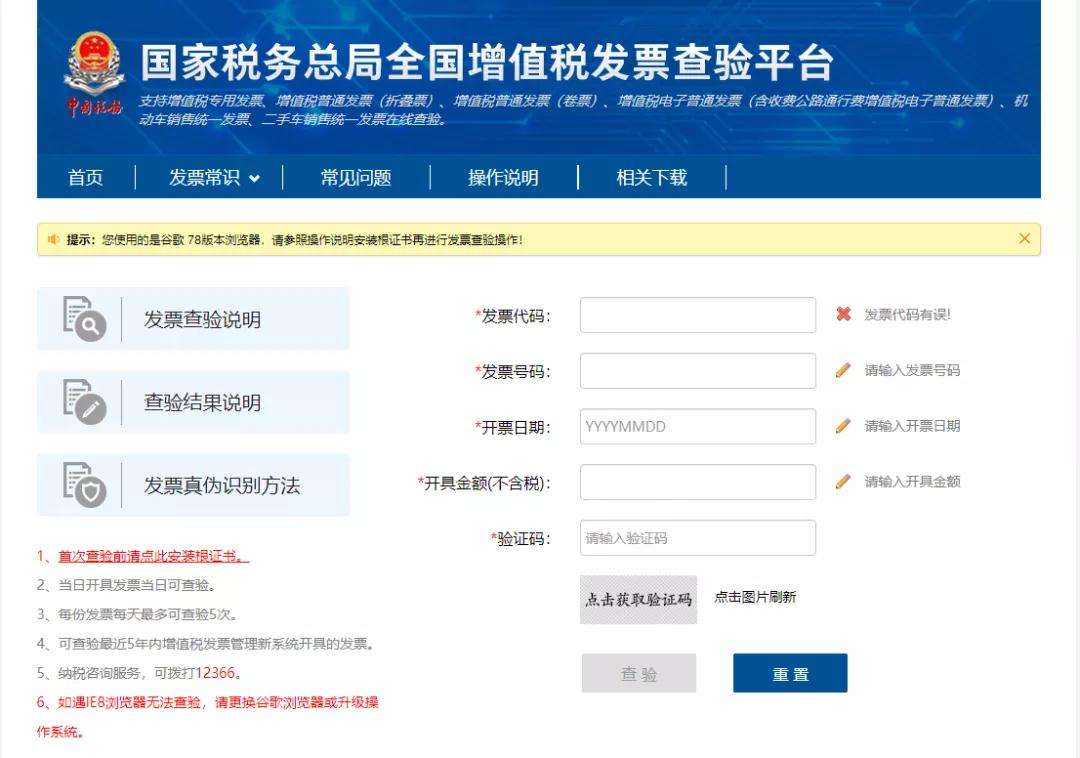The image size is (1080, 758).
Task: Open the 相关下载 page
Action: point(651,178)
